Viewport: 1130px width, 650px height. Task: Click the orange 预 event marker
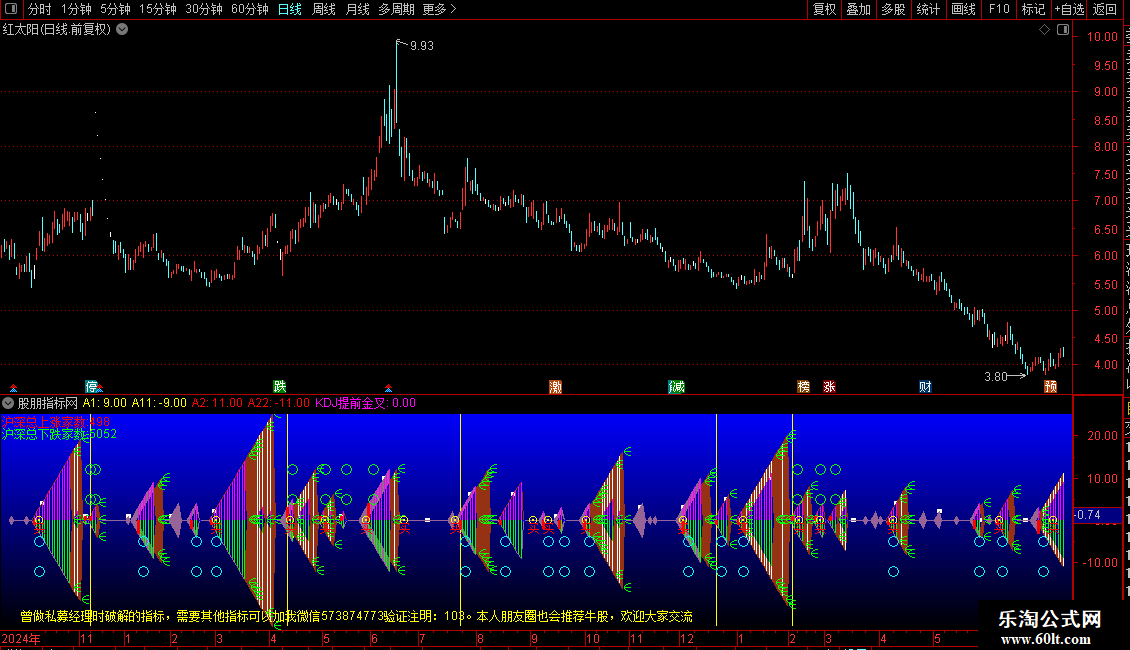point(1051,386)
